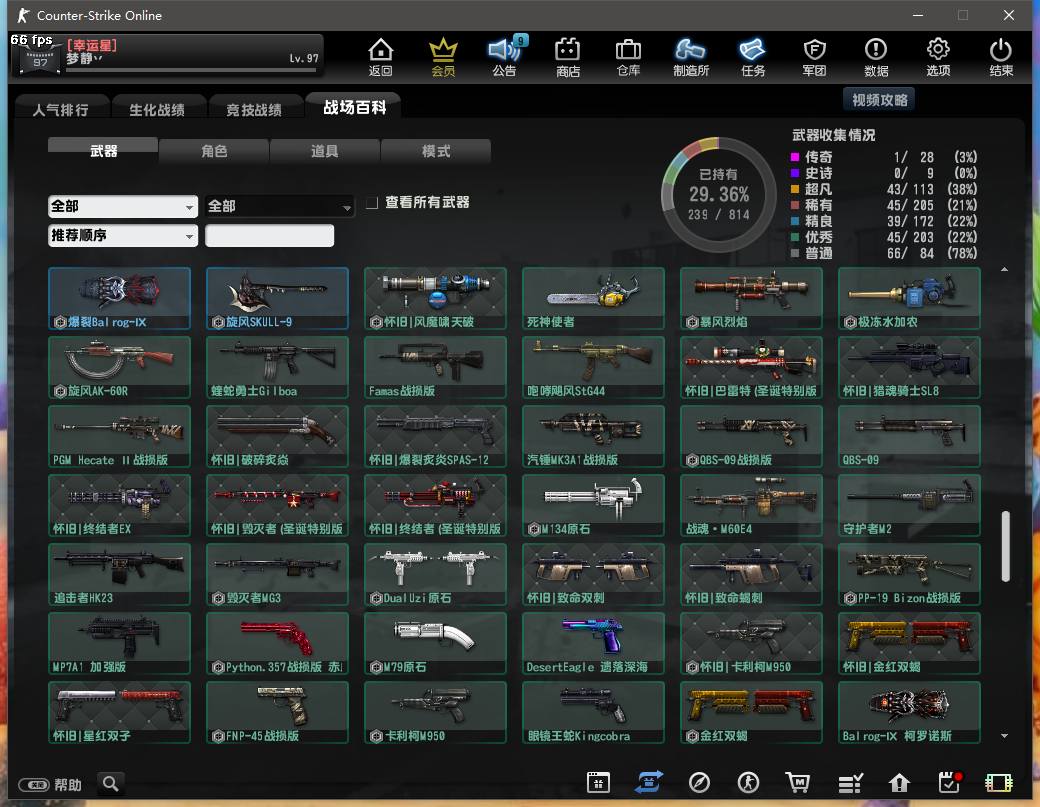Open the Dual Uzi原石 weapon card

tap(435, 574)
